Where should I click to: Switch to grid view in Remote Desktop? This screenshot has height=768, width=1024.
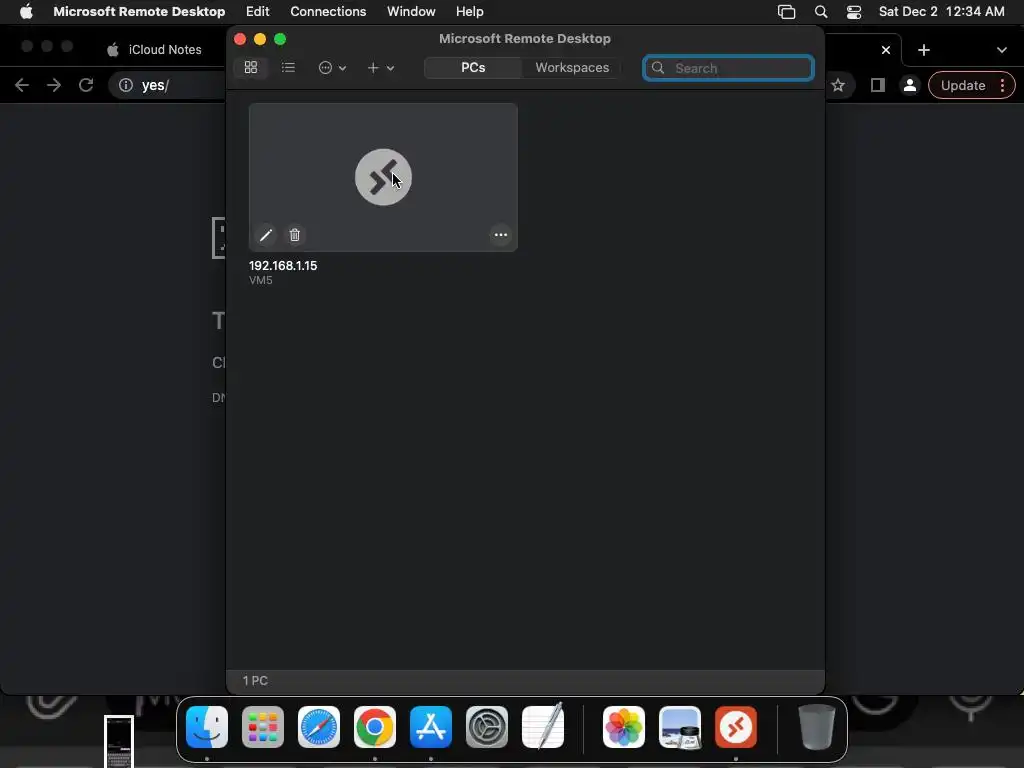(x=251, y=67)
